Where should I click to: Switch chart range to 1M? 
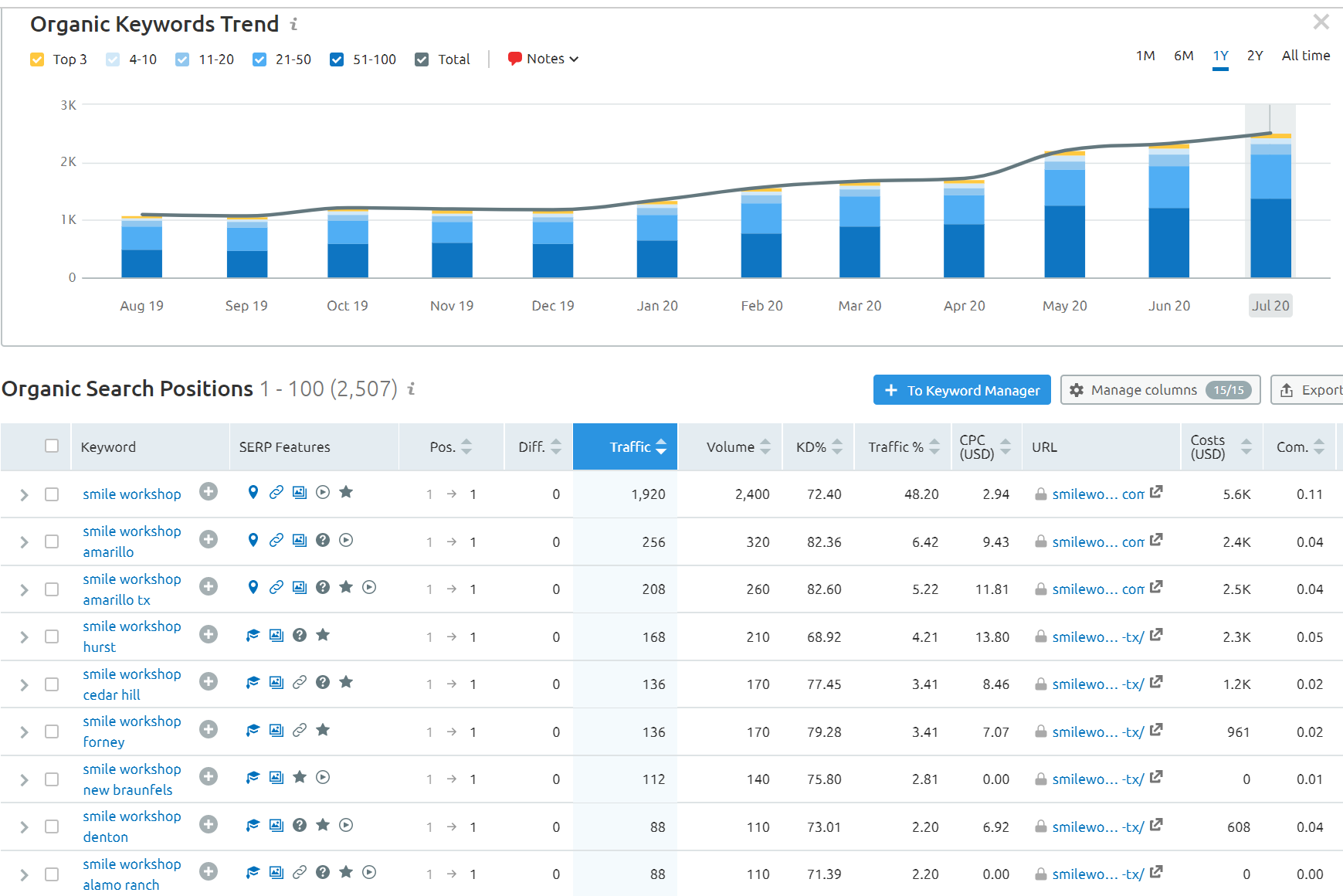[1145, 56]
